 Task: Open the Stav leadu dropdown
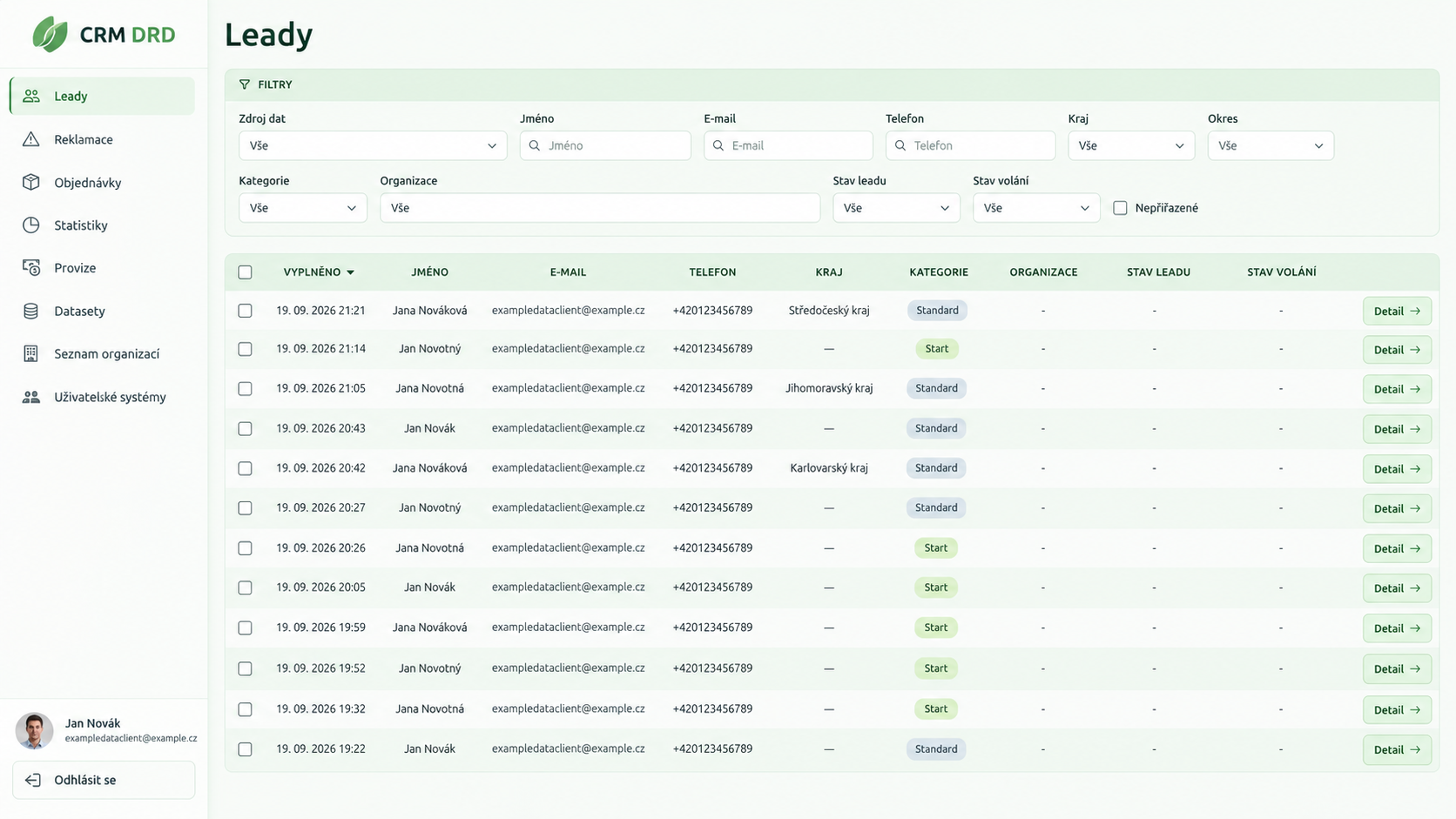pos(896,208)
